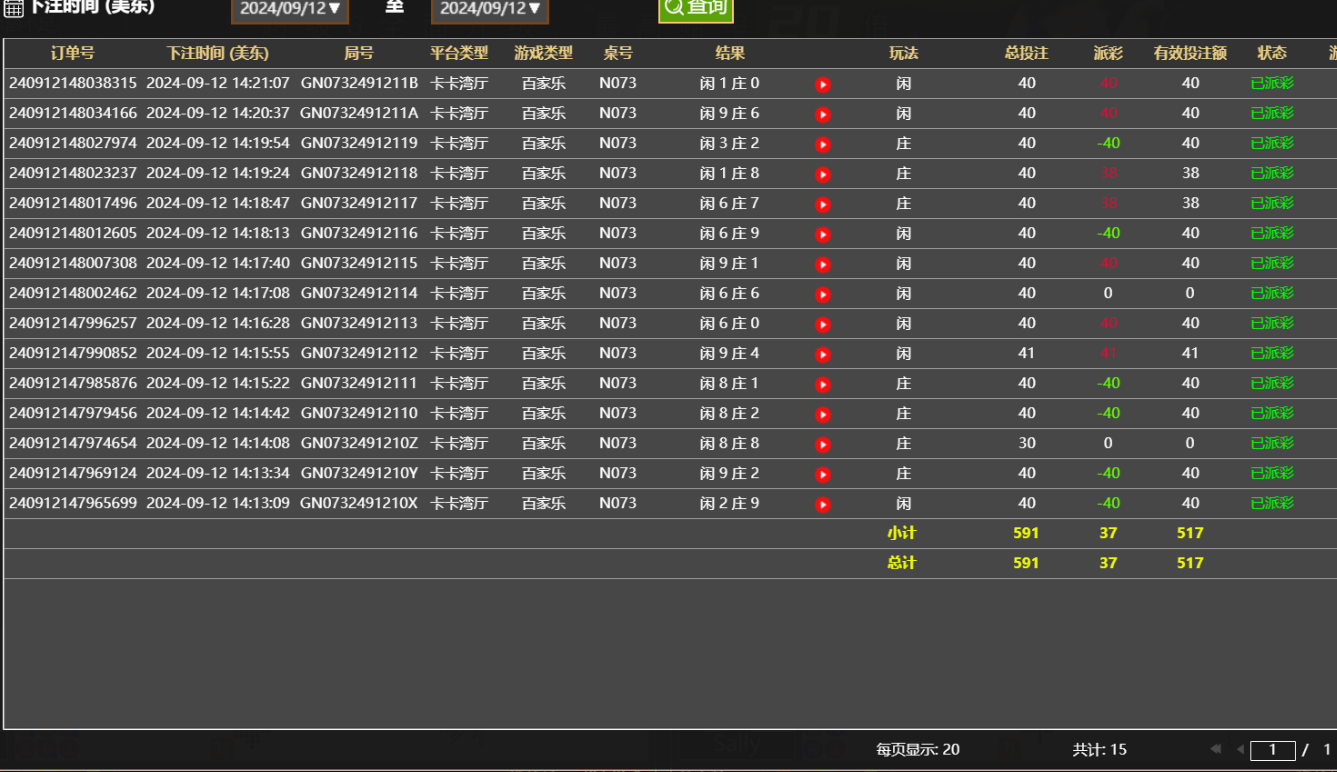Play video for round GN0732491210Z
The height and width of the screenshot is (772, 1337).
(x=823, y=445)
